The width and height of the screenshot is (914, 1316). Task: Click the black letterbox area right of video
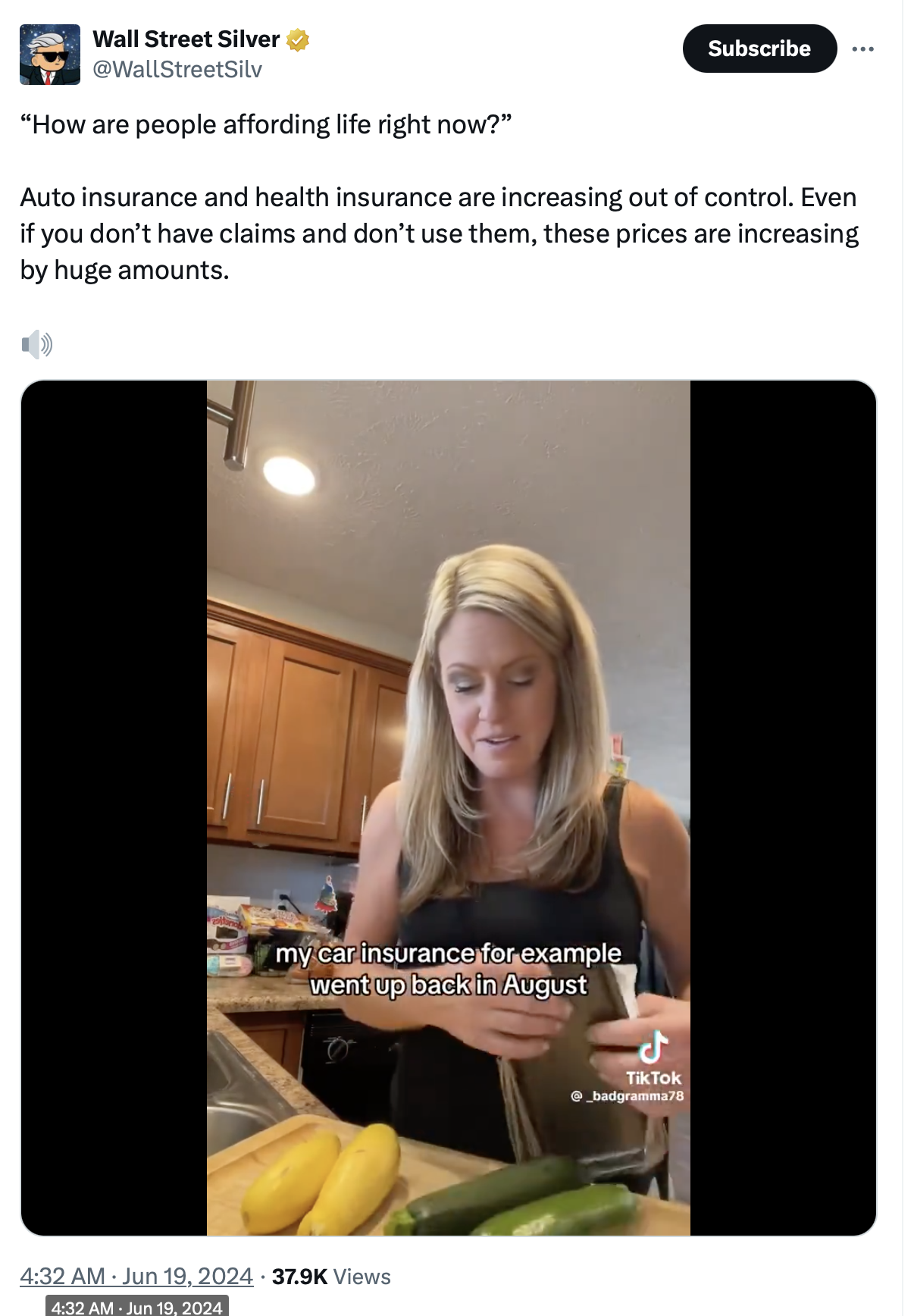[783, 808]
